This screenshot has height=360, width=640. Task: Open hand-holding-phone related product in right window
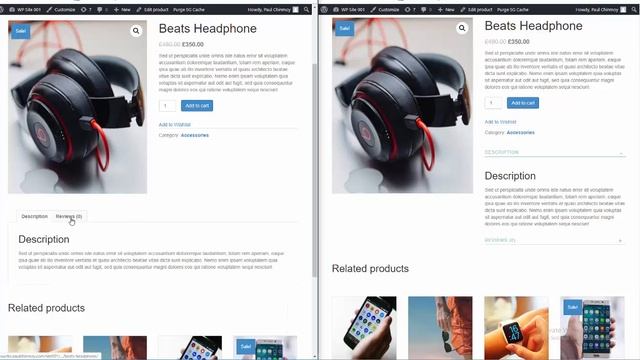[x=364, y=328]
